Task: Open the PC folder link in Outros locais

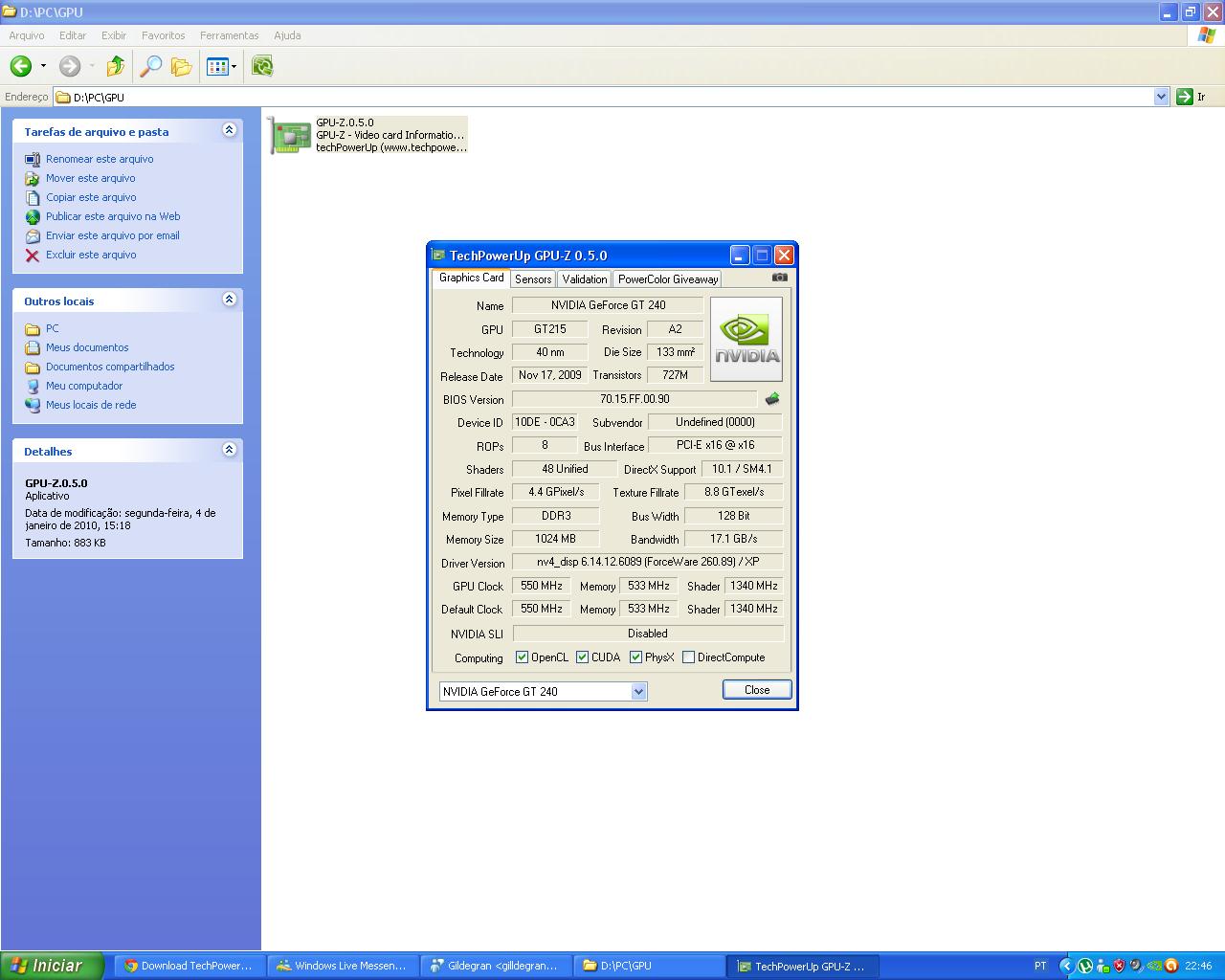Action: pyautogui.click(x=53, y=328)
